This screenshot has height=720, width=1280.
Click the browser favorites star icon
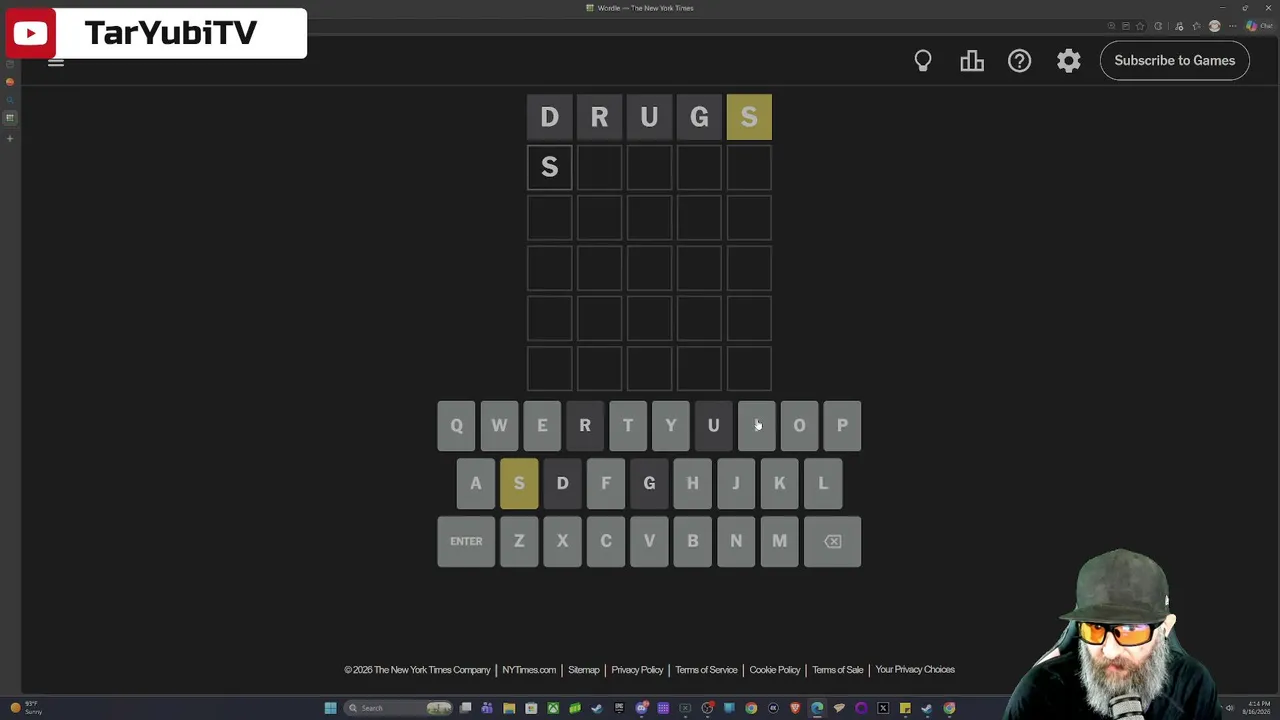(1140, 26)
